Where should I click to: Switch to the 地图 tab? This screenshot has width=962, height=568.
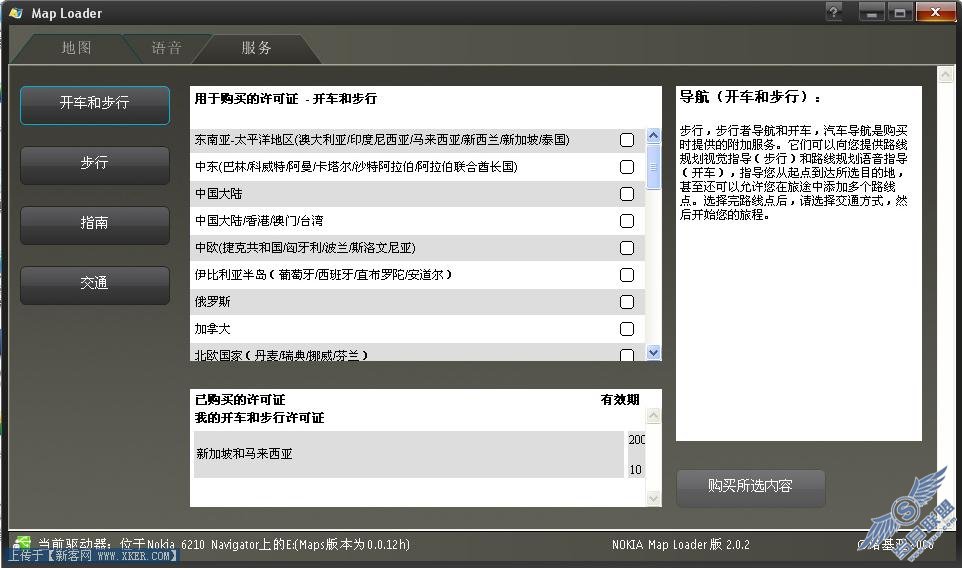click(x=77, y=48)
